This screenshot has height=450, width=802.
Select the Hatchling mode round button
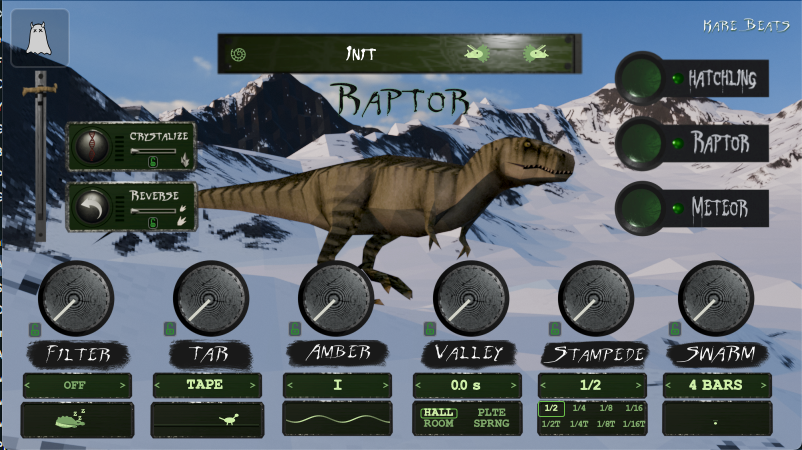pyautogui.click(x=641, y=78)
